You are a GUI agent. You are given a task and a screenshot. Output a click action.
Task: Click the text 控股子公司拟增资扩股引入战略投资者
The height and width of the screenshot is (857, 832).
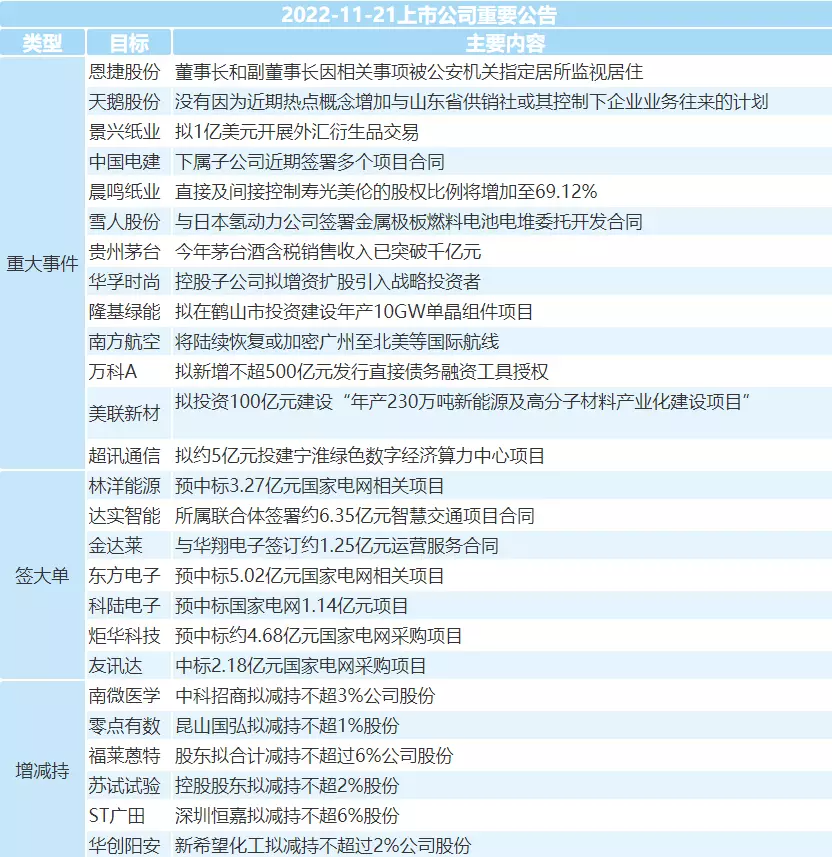[x=328, y=282]
